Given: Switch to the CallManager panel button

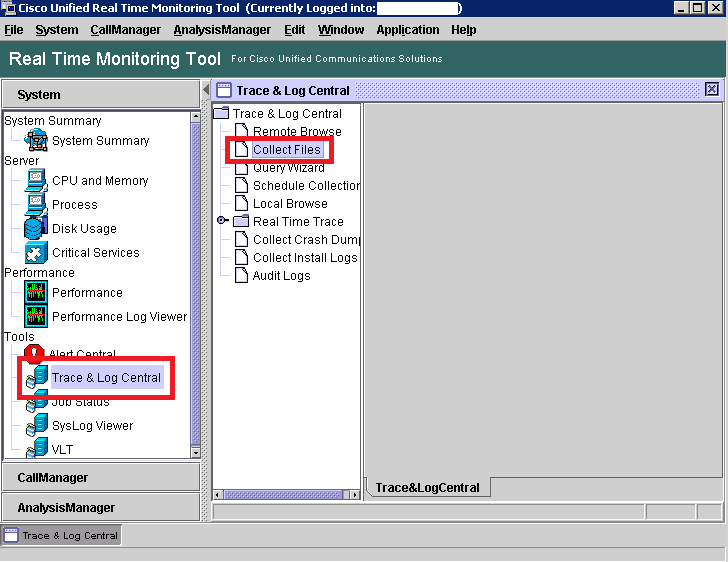Looking at the screenshot, I should click(101, 477).
